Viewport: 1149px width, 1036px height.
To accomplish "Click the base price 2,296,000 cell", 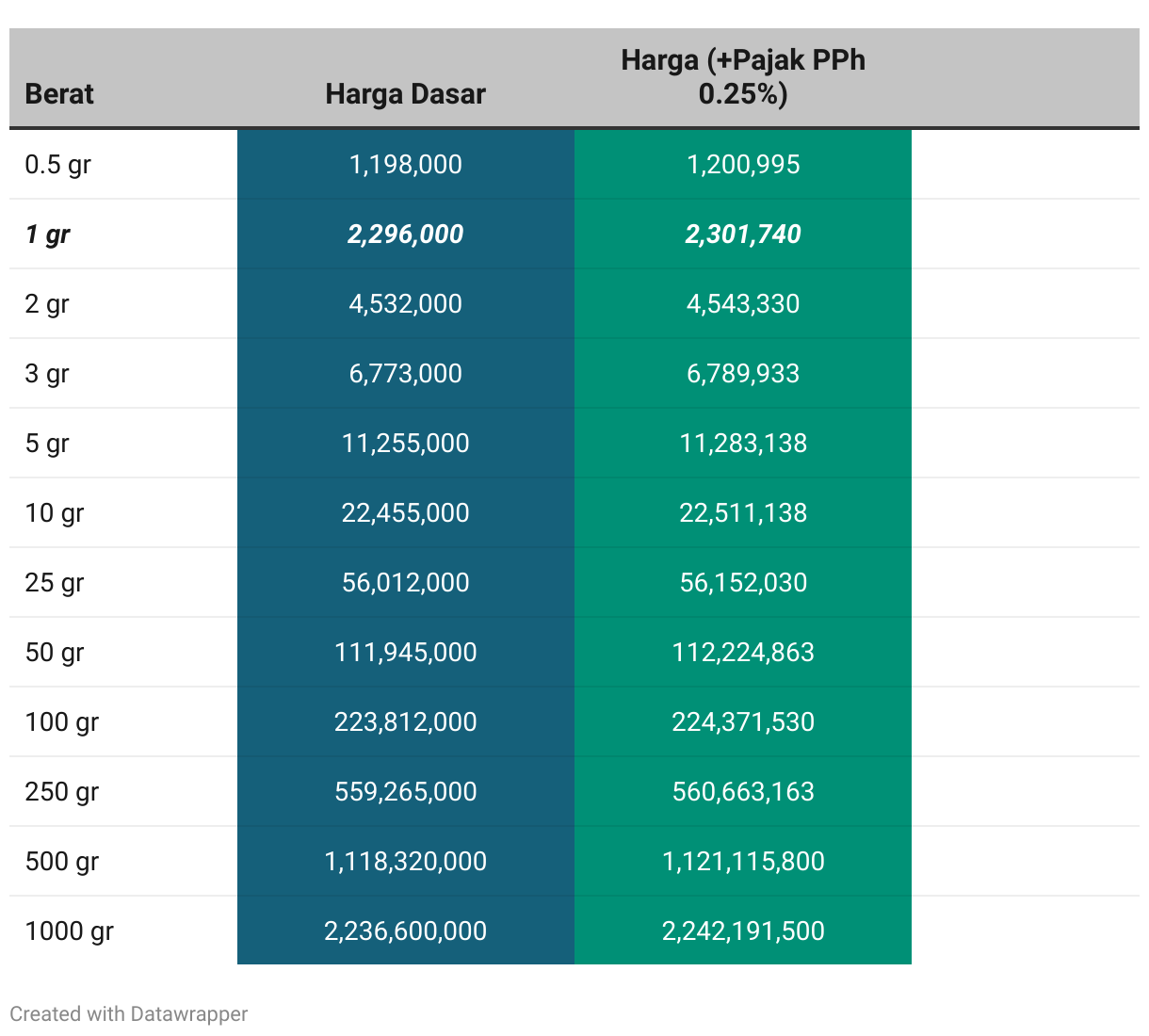I will click(x=405, y=235).
